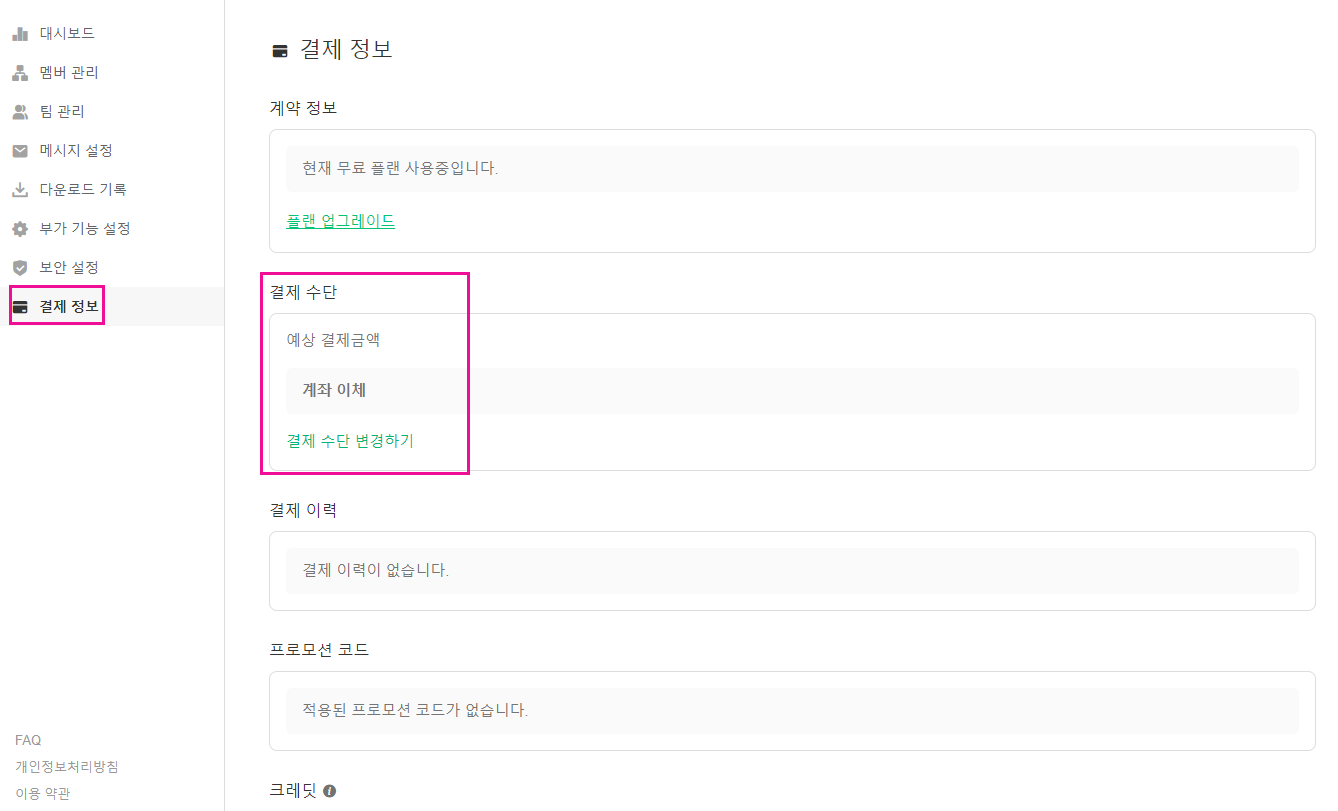Click the 적용된 프로모션 코드가 없습니다 box

tap(791, 710)
